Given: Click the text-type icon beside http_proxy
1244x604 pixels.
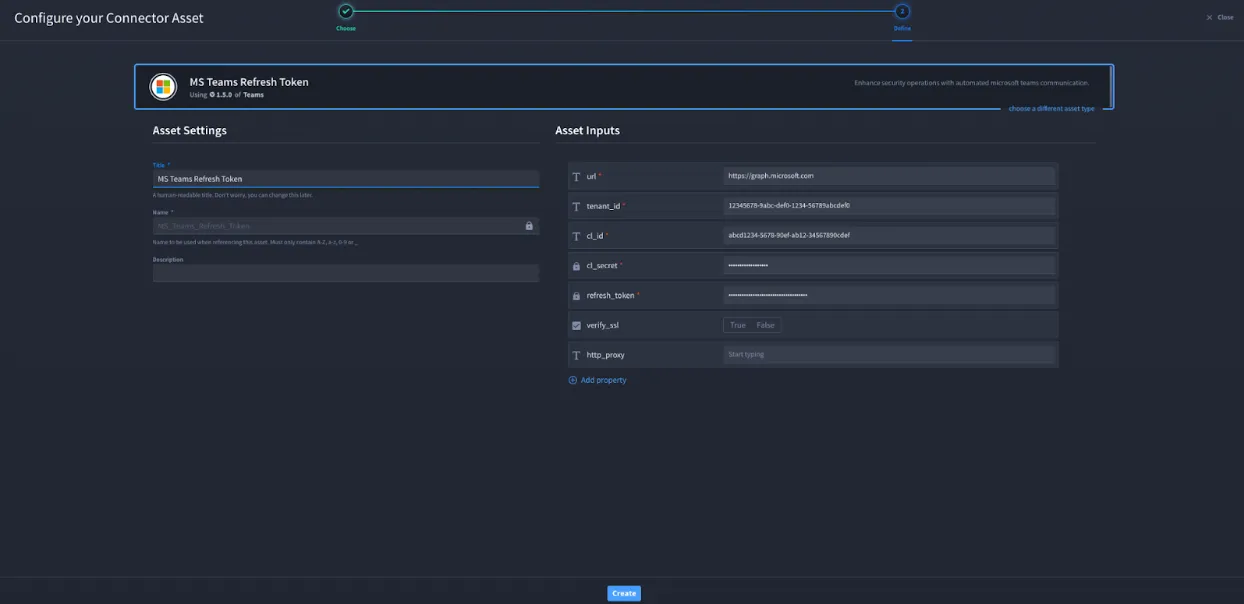Looking at the screenshot, I should [576, 355].
